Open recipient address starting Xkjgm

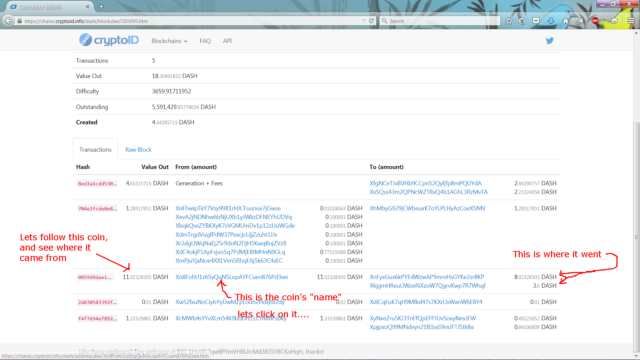427,285
